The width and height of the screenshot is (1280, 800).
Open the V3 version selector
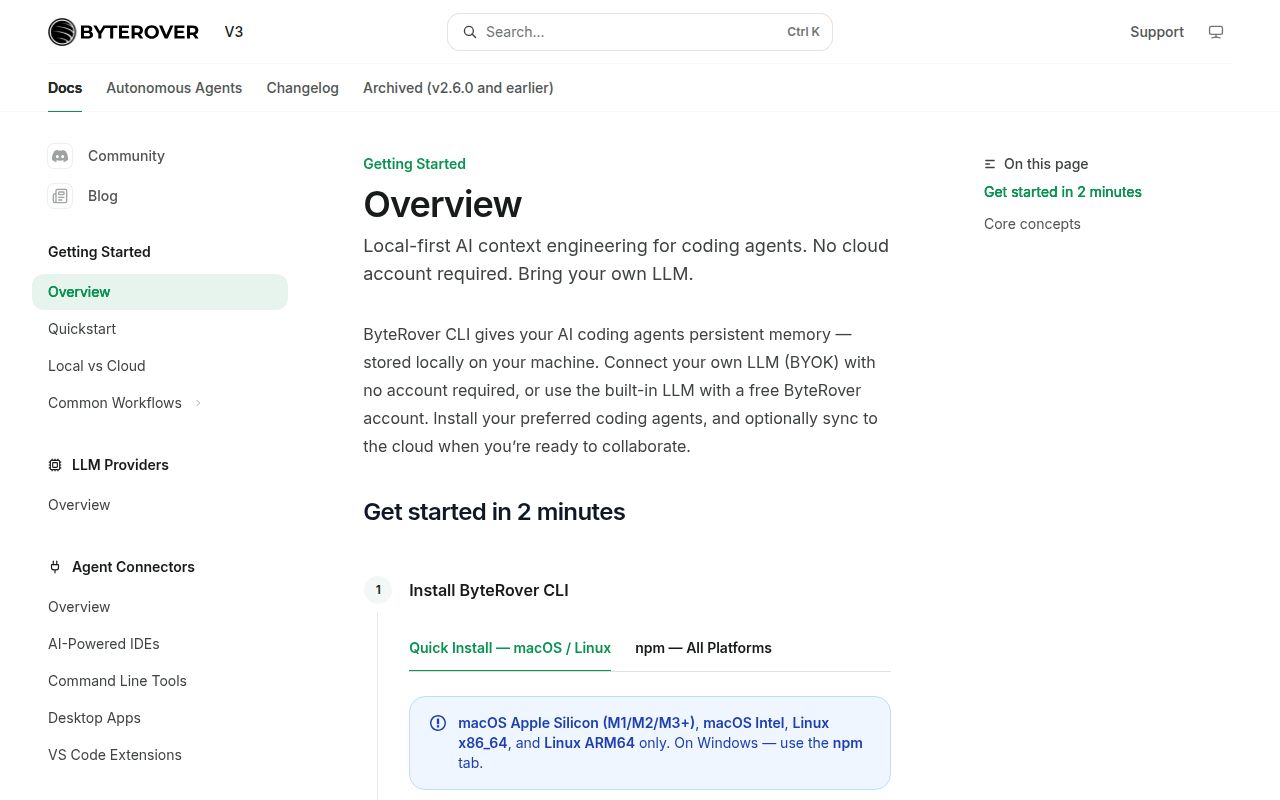[x=234, y=32]
